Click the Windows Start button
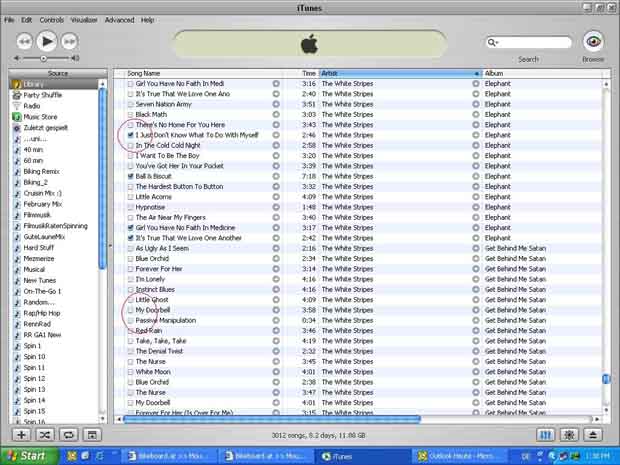This screenshot has width=620, height=465. click(28, 456)
